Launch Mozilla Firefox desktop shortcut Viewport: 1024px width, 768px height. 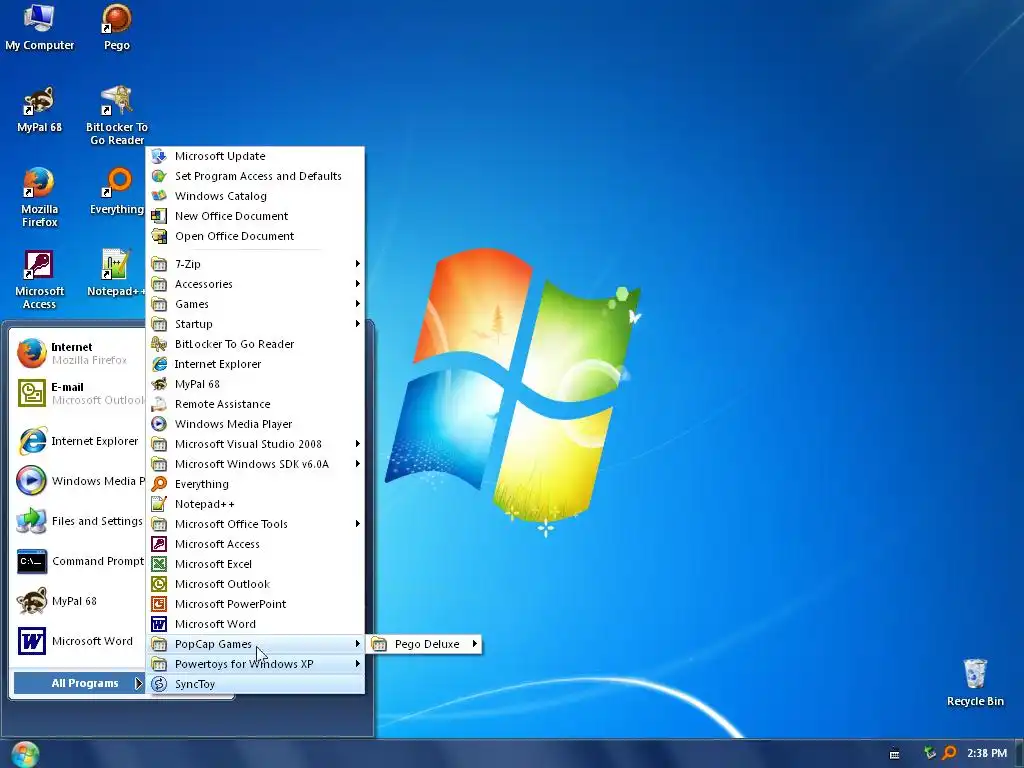pyautogui.click(x=39, y=197)
